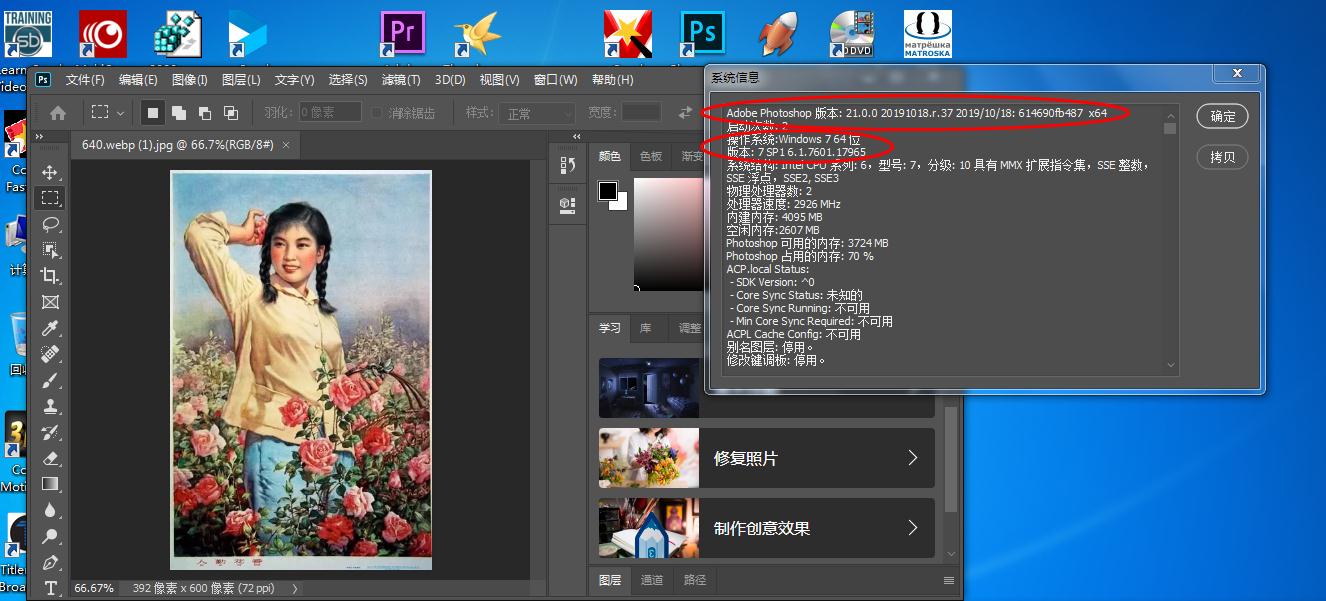Switch to the 色板 swatches tab
This screenshot has height=601, width=1326.
point(651,156)
